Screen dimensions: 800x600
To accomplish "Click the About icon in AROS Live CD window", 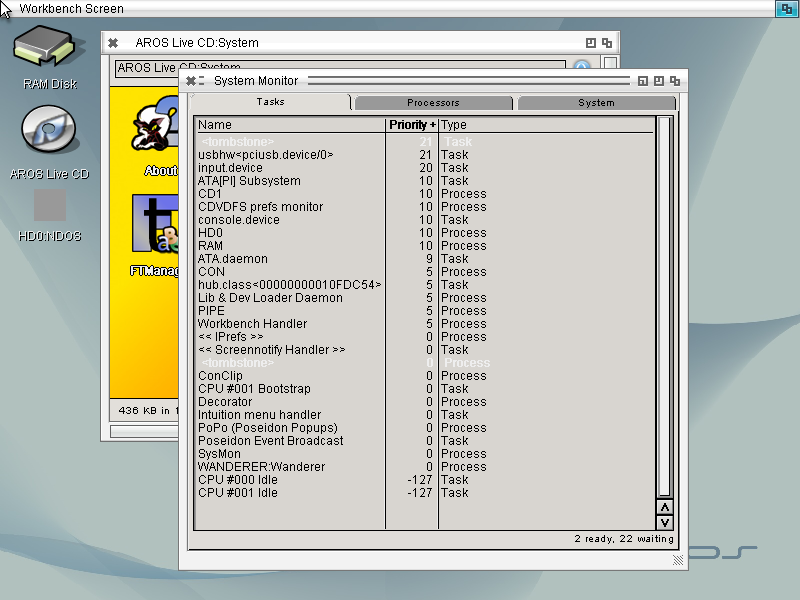I will (x=155, y=135).
